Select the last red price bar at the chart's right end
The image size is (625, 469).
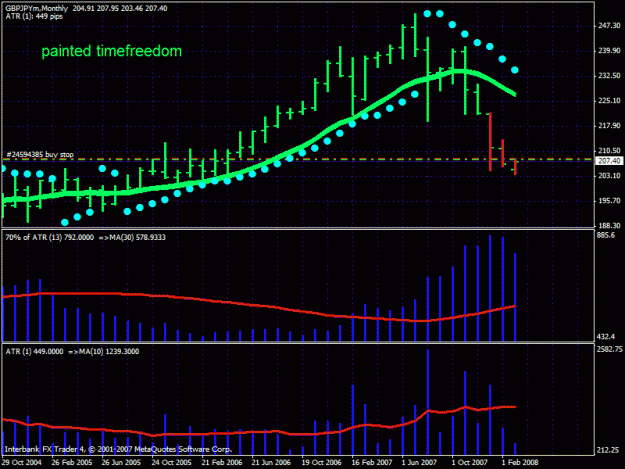tap(515, 167)
